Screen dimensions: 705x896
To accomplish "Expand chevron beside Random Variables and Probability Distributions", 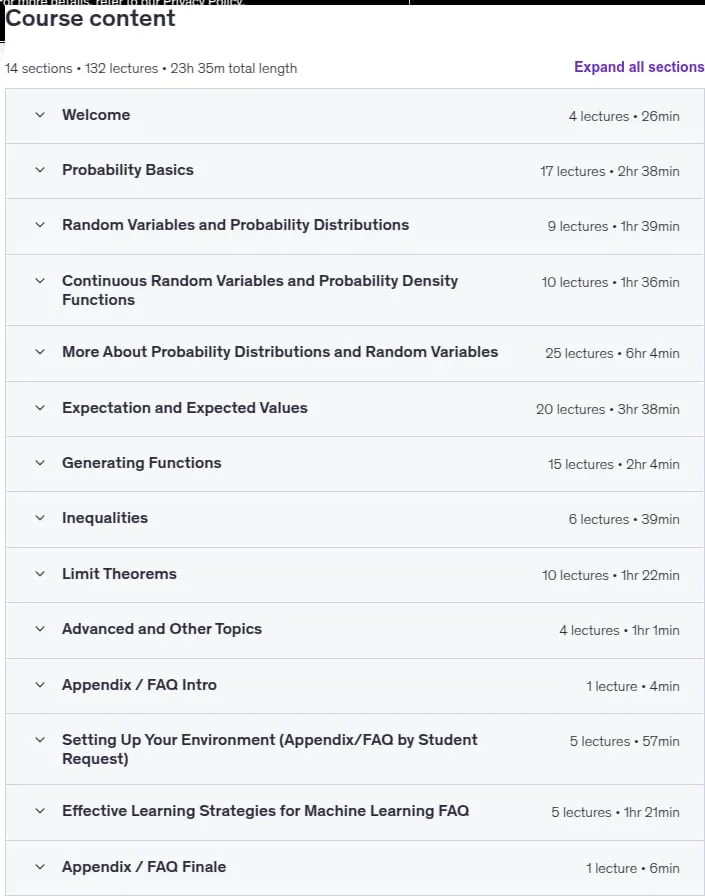I will [x=40, y=225].
